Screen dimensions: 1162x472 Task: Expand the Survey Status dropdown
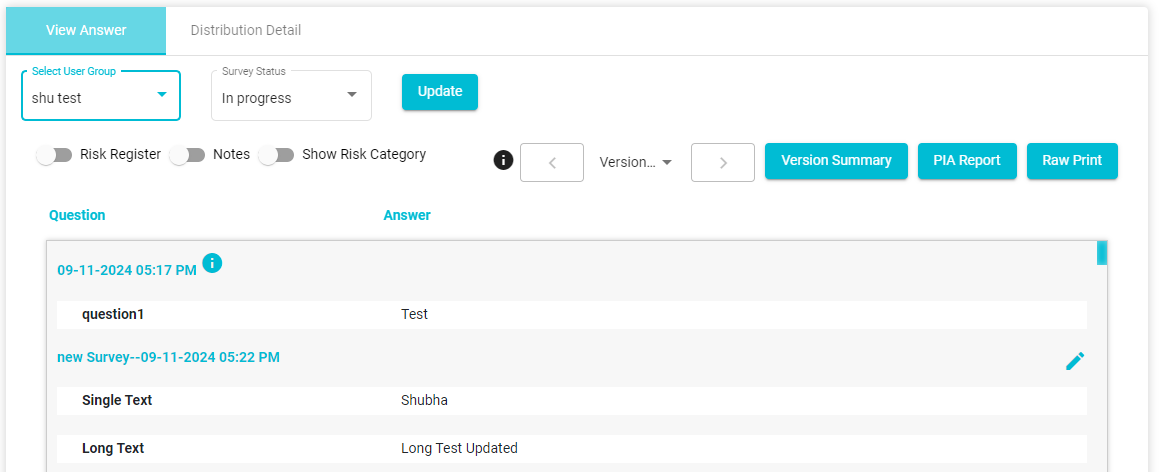291,96
